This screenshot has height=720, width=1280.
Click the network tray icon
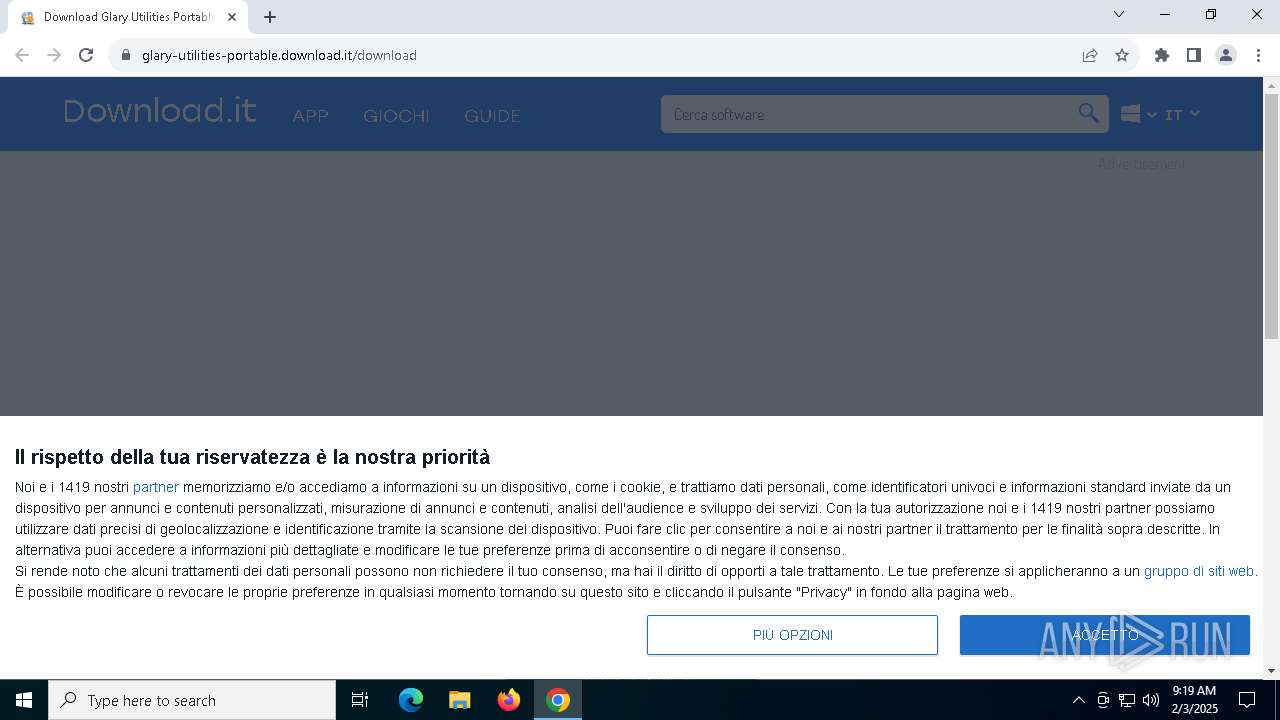[1127, 700]
